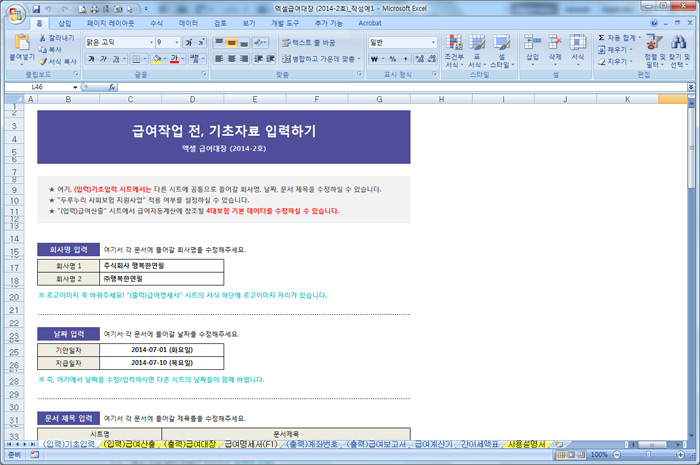This screenshot has width=700, height=465.
Task: Open borders dropdown arrow
Action: 145,59
